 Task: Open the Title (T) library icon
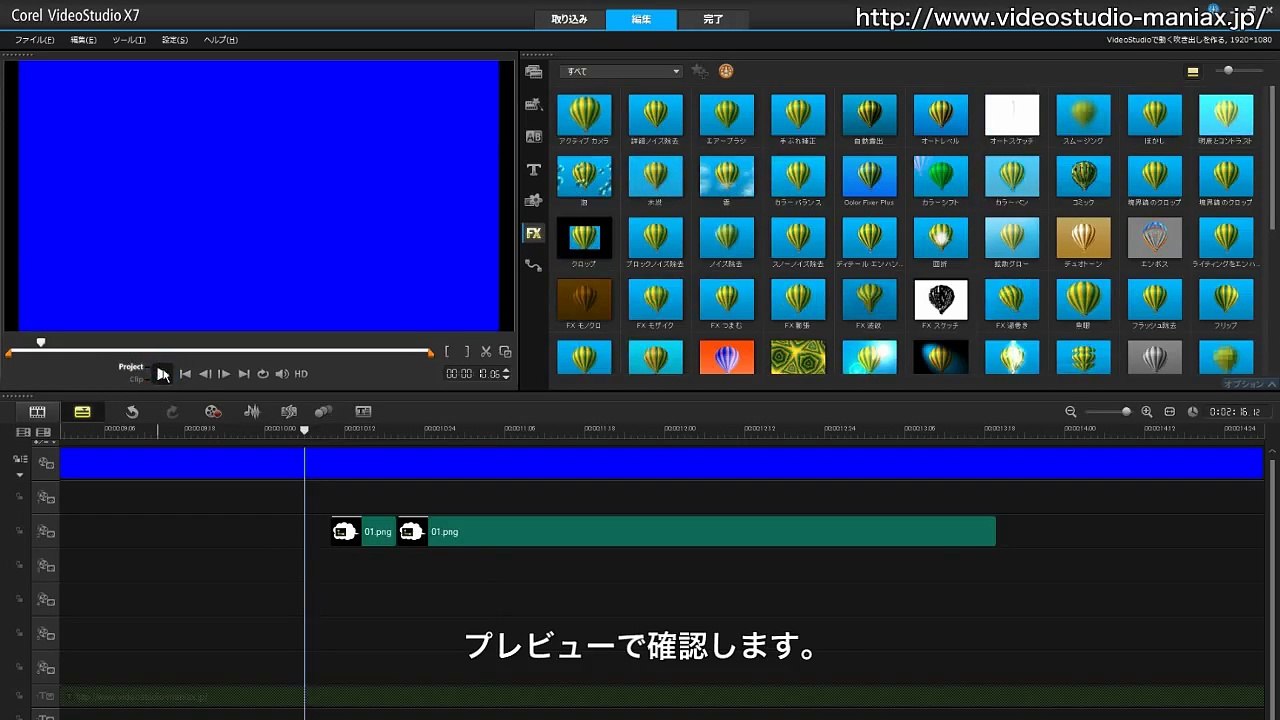534,170
